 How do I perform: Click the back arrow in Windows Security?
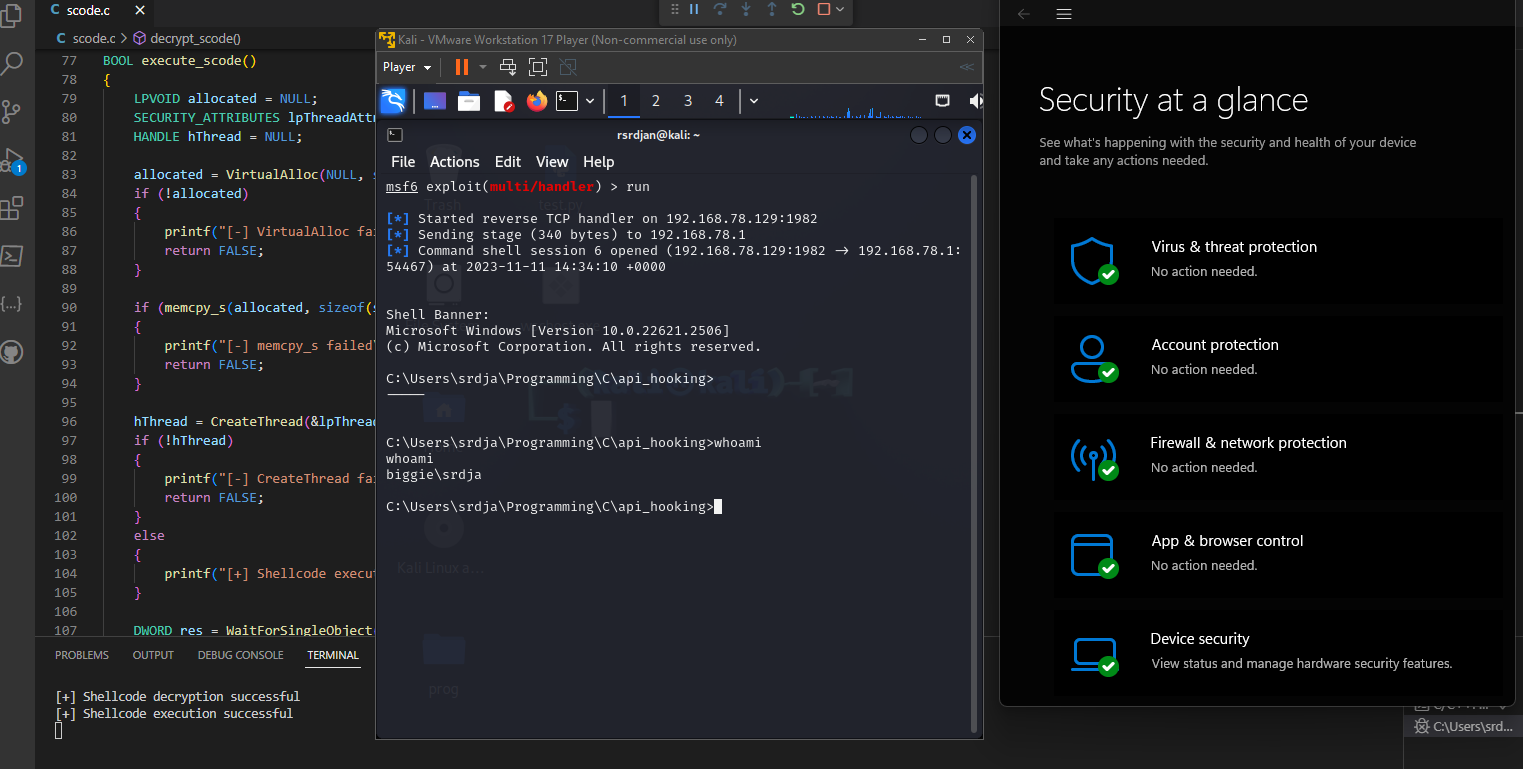coord(1023,14)
